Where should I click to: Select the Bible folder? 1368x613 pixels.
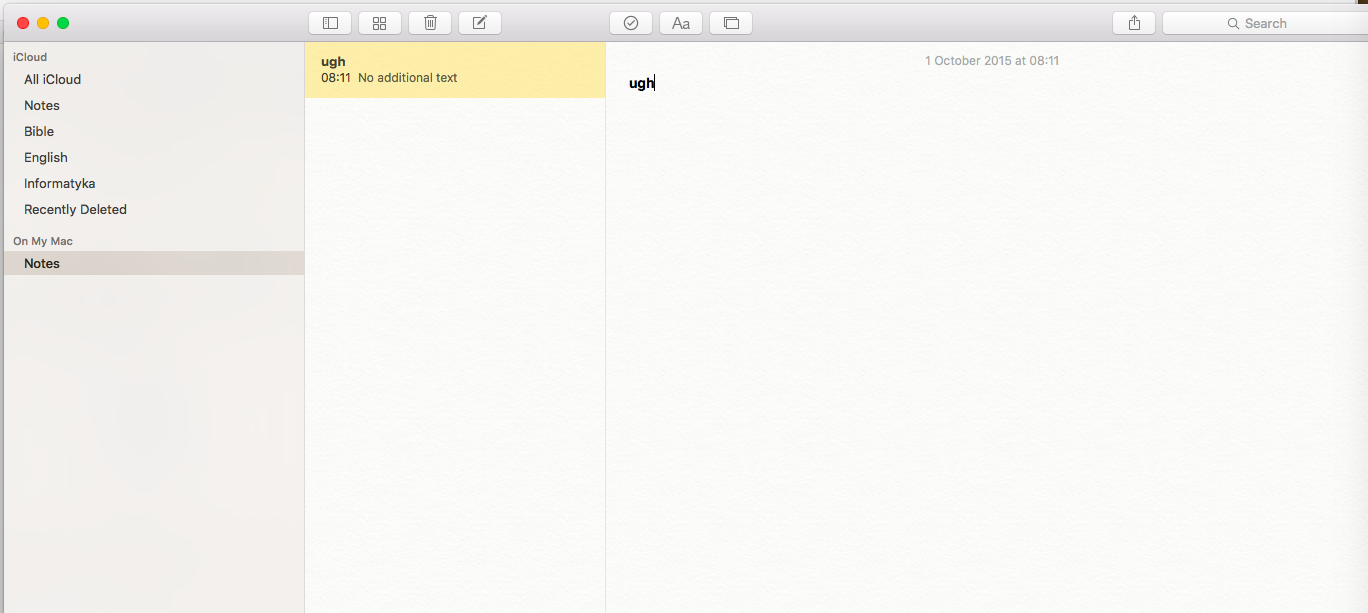tap(38, 131)
